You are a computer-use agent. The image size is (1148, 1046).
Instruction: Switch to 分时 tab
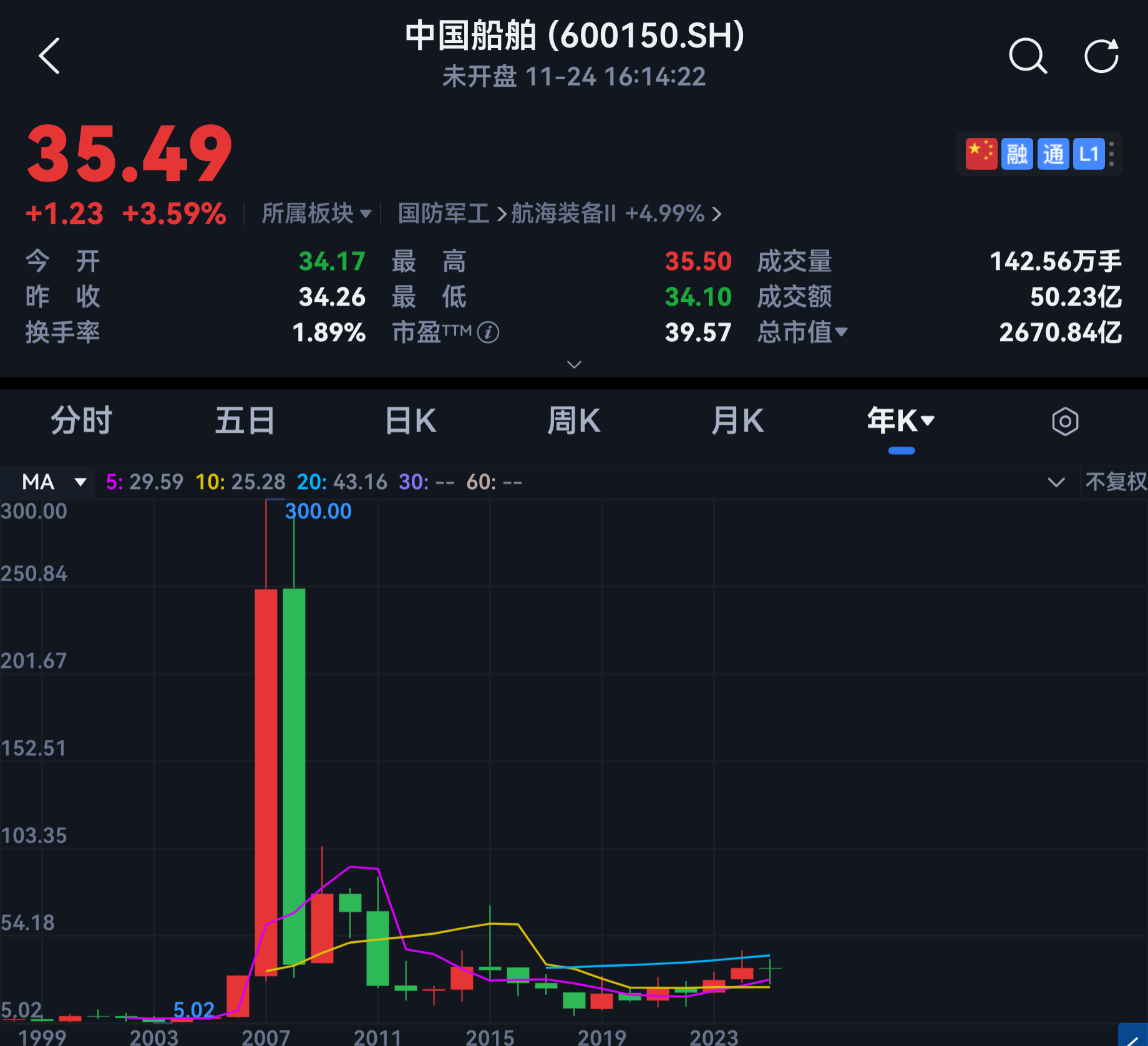click(82, 421)
